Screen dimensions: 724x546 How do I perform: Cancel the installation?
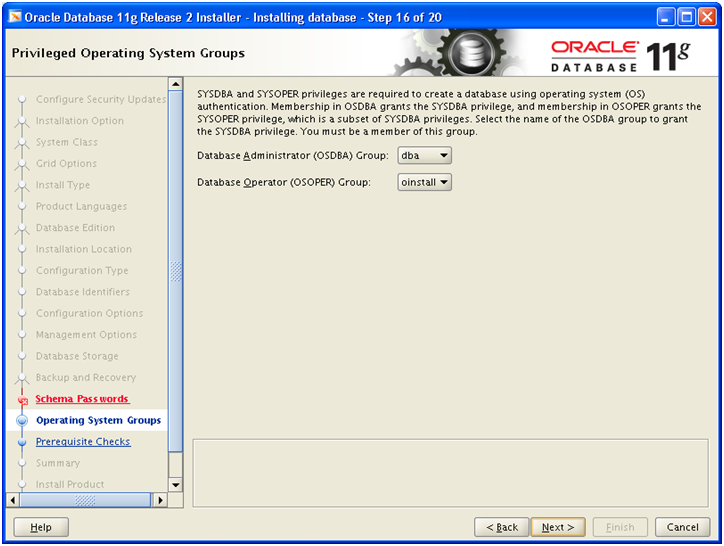tap(682, 527)
